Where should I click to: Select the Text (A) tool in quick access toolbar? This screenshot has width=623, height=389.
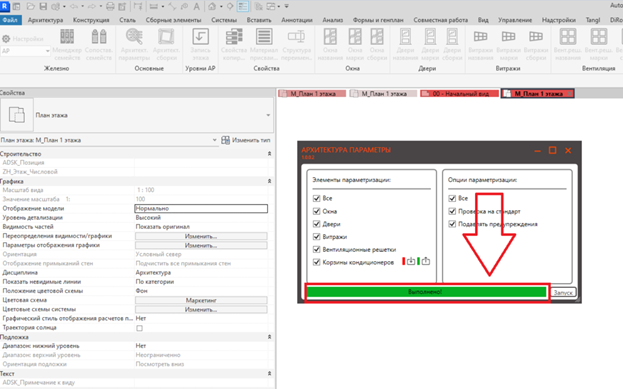(196, 6)
